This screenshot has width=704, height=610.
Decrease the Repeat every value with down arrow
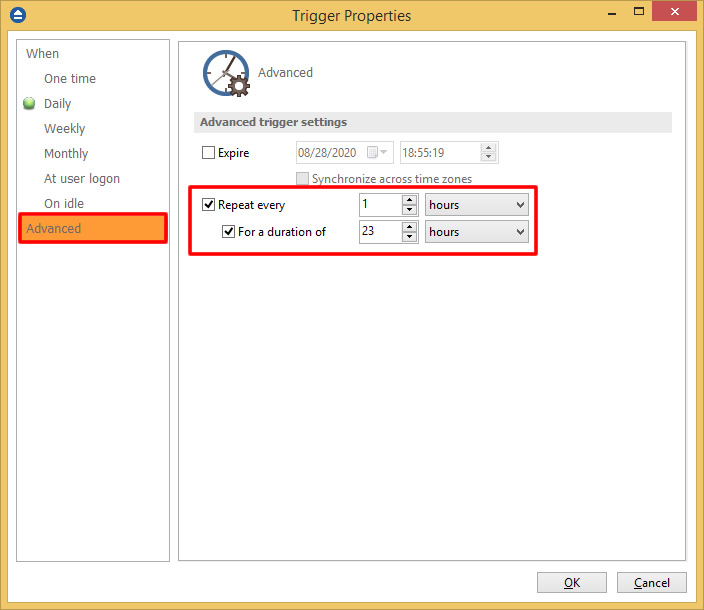click(x=409, y=210)
